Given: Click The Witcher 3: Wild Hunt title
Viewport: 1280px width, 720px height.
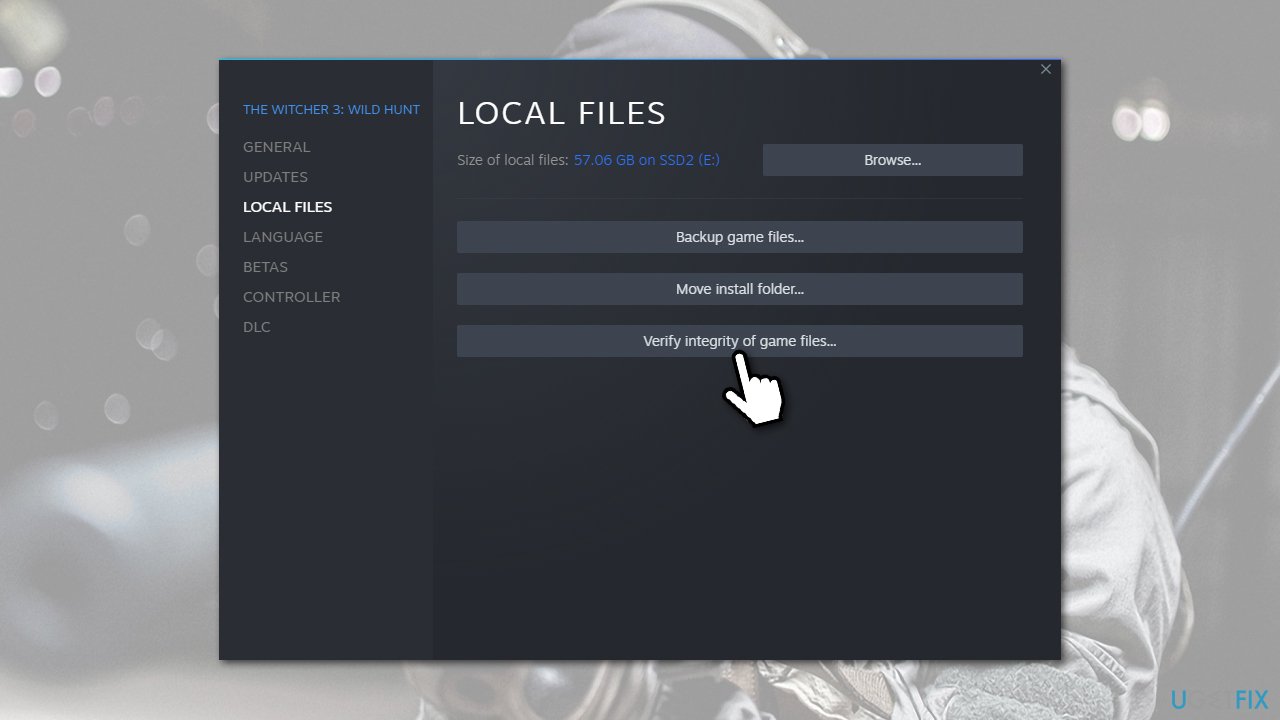Looking at the screenshot, I should [x=331, y=110].
